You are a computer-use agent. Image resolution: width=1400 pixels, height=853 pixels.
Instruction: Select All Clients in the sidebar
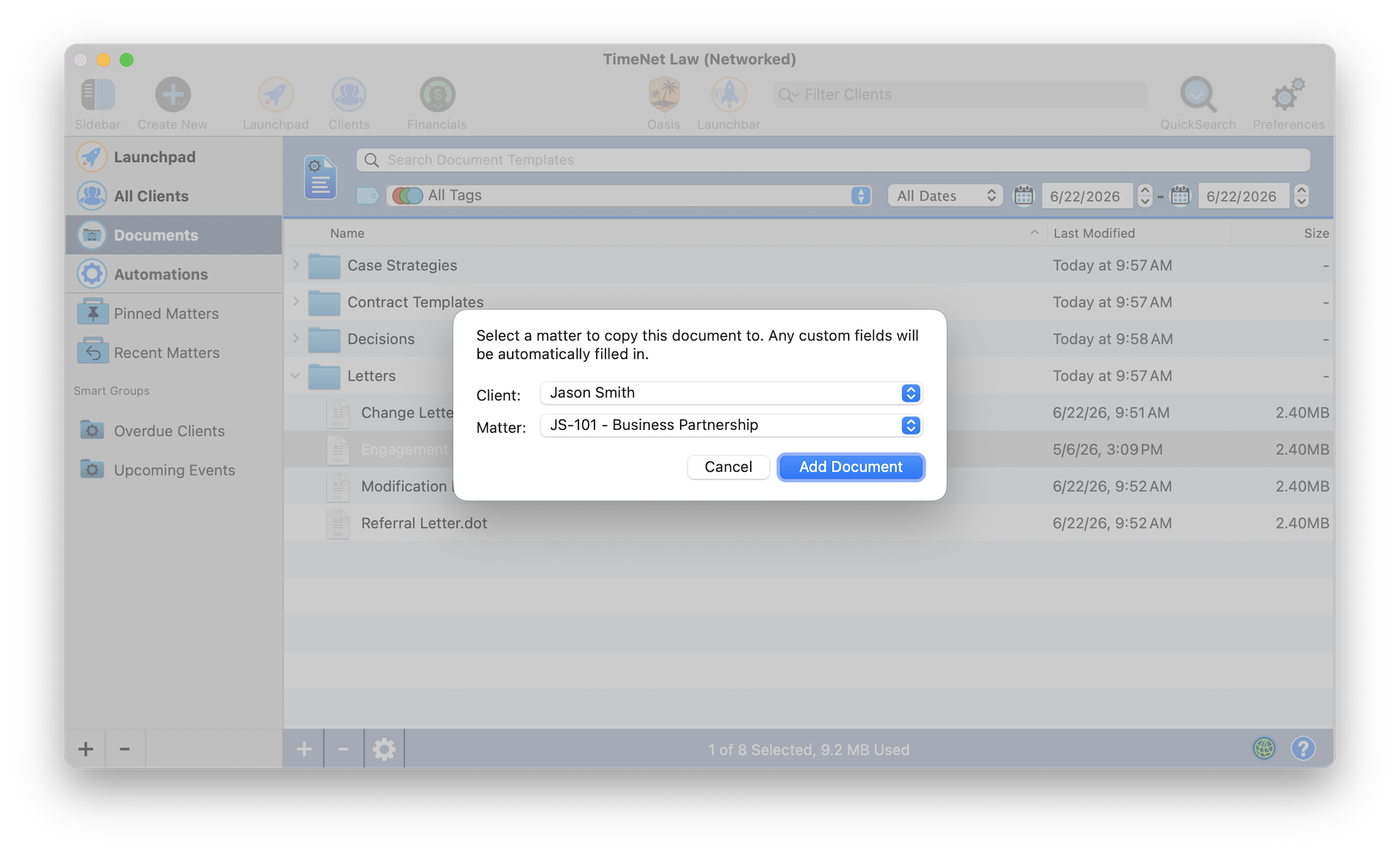point(173,195)
